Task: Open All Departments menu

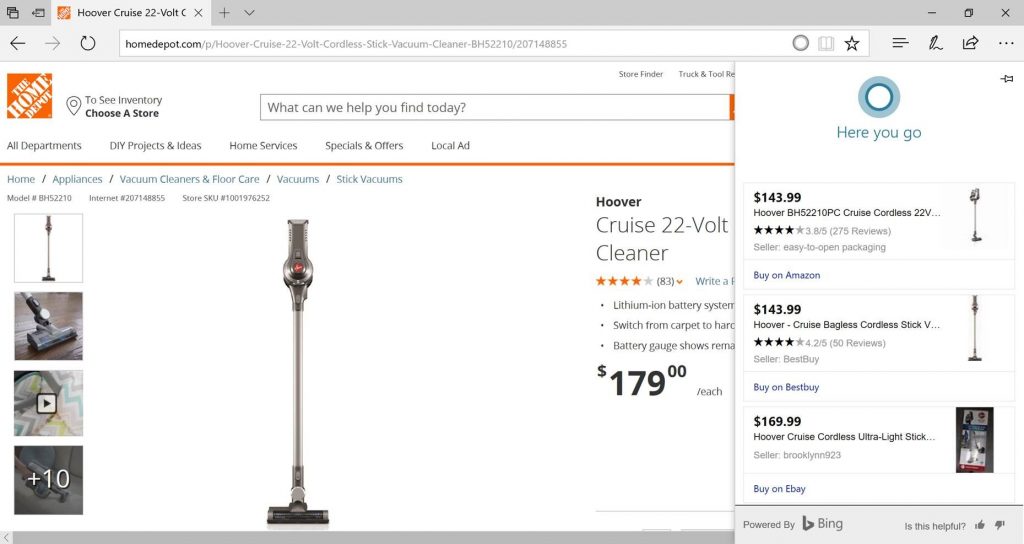Action: click(44, 146)
